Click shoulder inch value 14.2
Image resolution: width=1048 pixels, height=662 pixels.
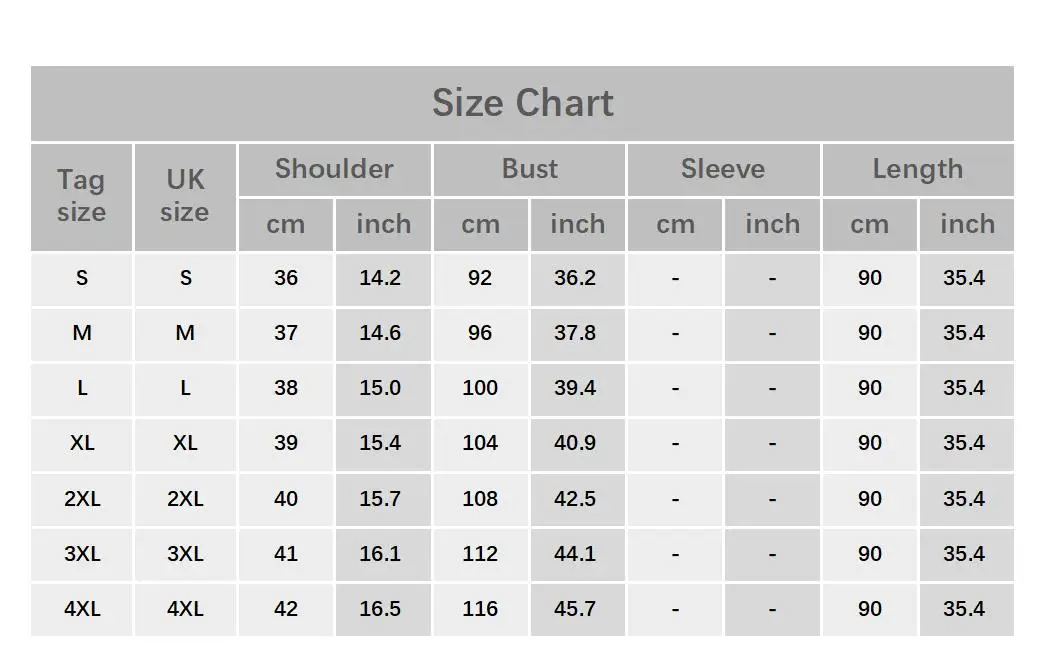[382, 279]
